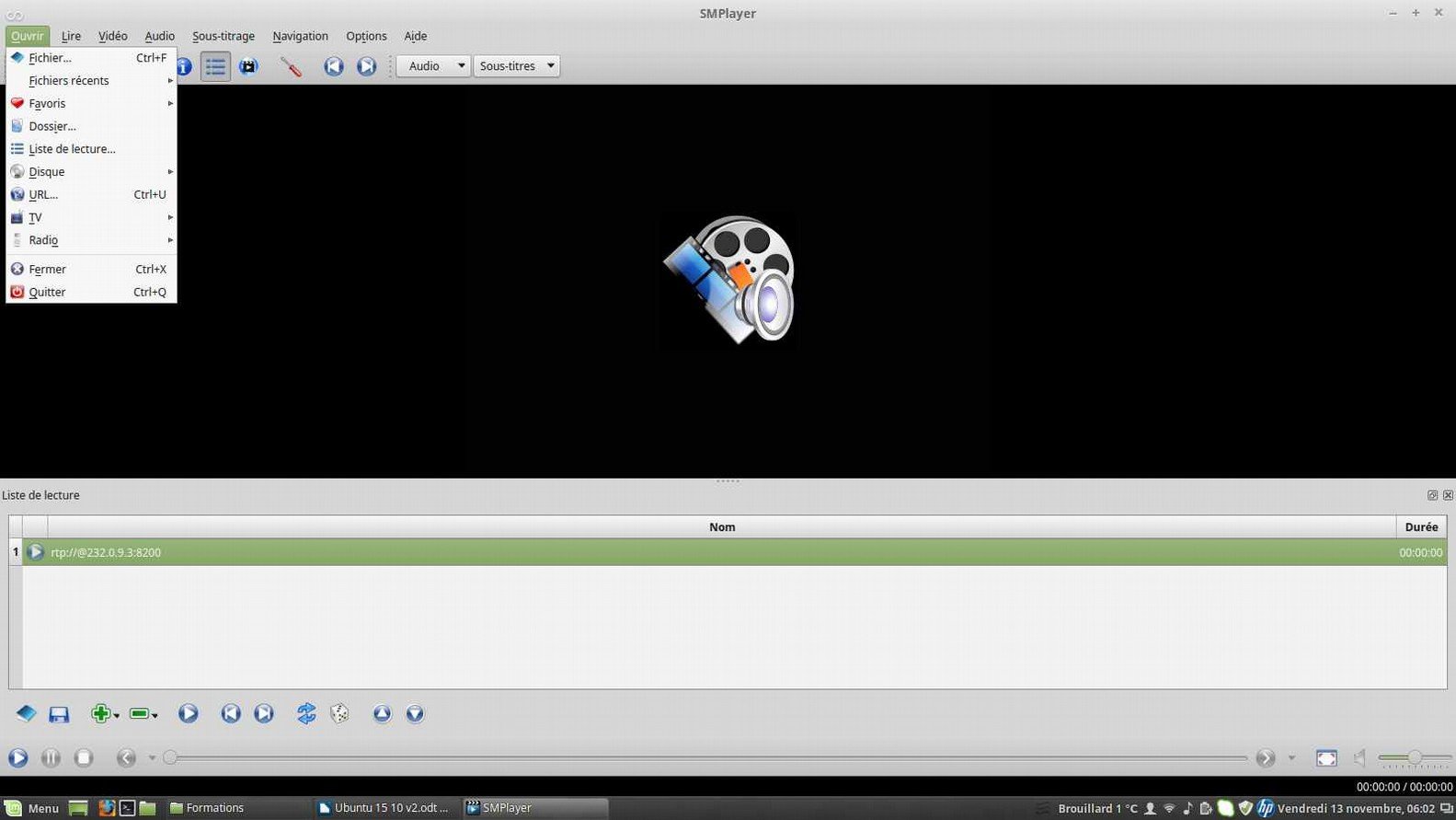Move the playlist item up with up arrow
The height and width of the screenshot is (820, 1456).
click(x=382, y=714)
